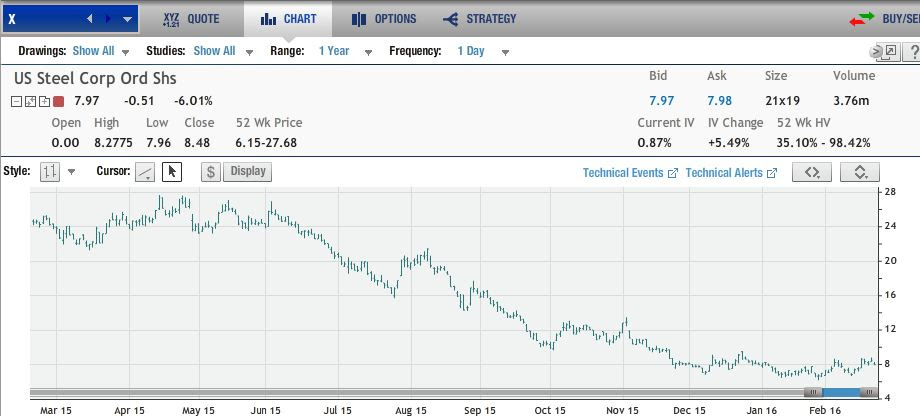Open the Range 1 Year dropdown
Viewport: 920px width, 416px height.
click(345, 51)
